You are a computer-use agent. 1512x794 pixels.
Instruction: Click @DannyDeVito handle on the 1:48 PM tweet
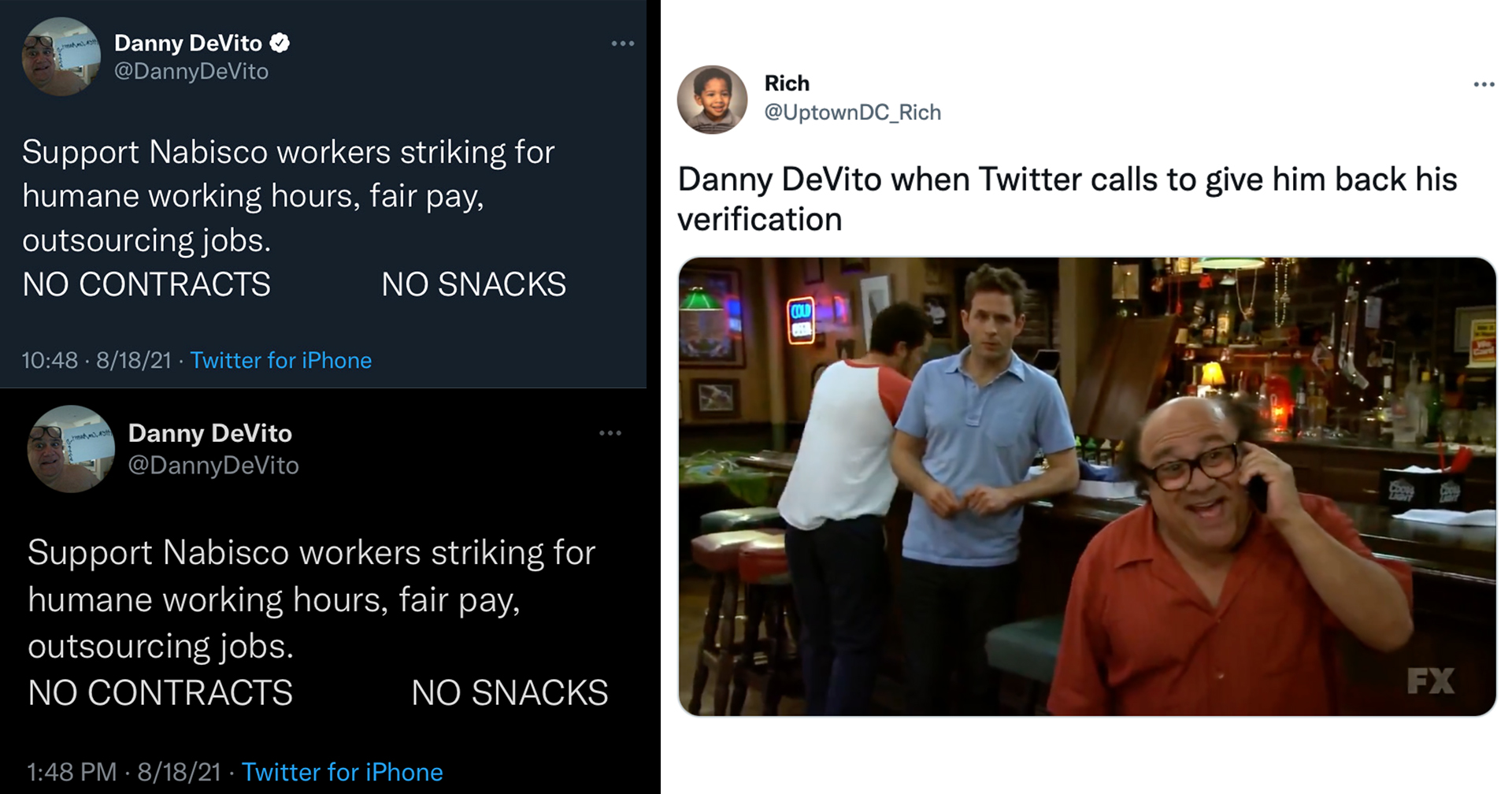[213, 465]
